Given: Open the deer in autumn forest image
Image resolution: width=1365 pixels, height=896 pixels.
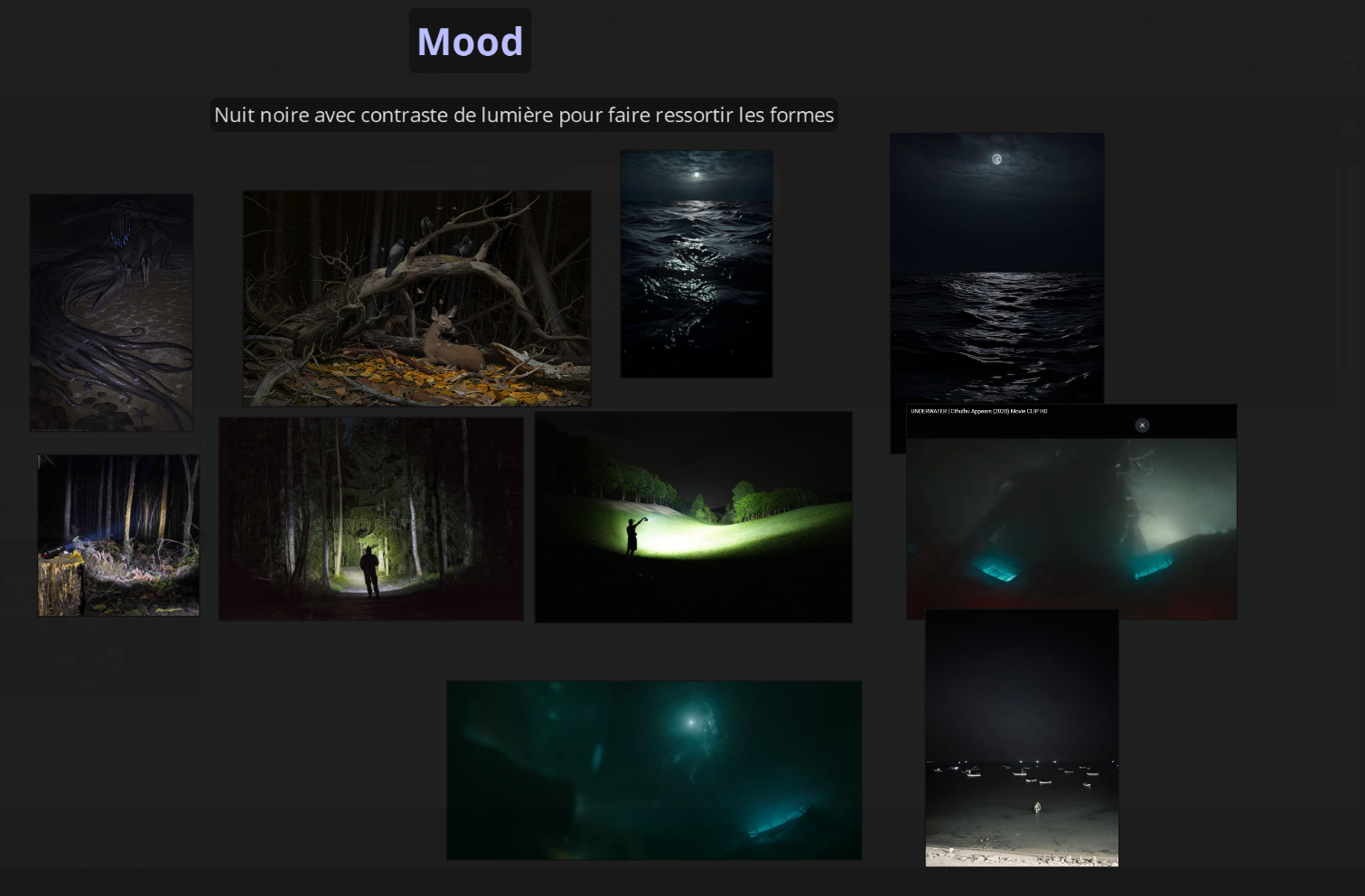Looking at the screenshot, I should coord(416,298).
